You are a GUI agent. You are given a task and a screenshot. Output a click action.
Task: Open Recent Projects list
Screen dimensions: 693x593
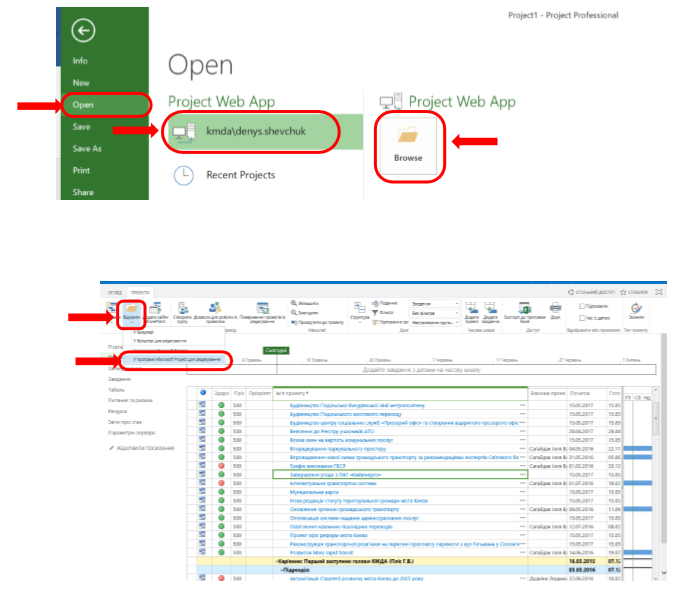240,175
